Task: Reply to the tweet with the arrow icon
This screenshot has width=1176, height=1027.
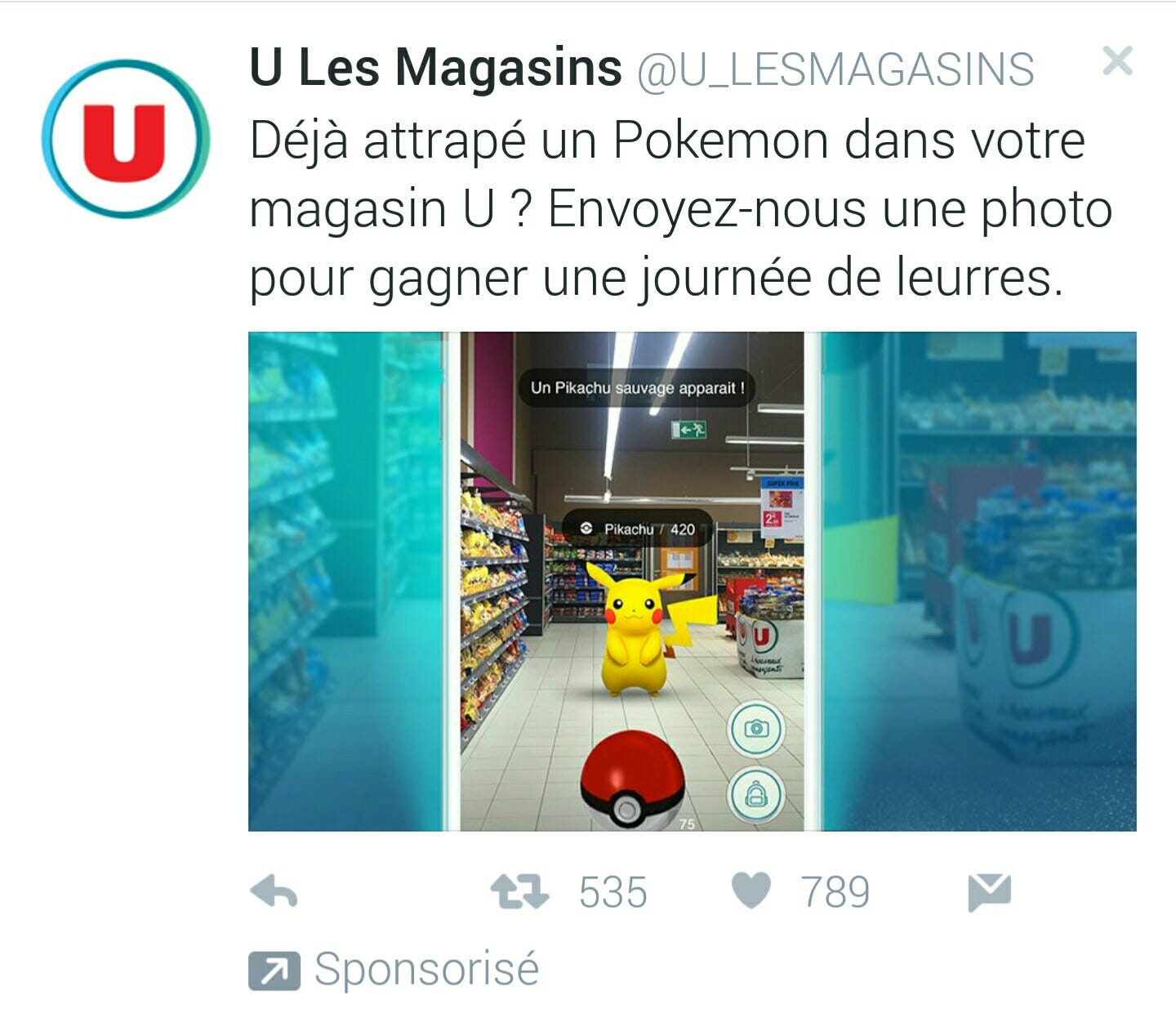Action: [274, 892]
